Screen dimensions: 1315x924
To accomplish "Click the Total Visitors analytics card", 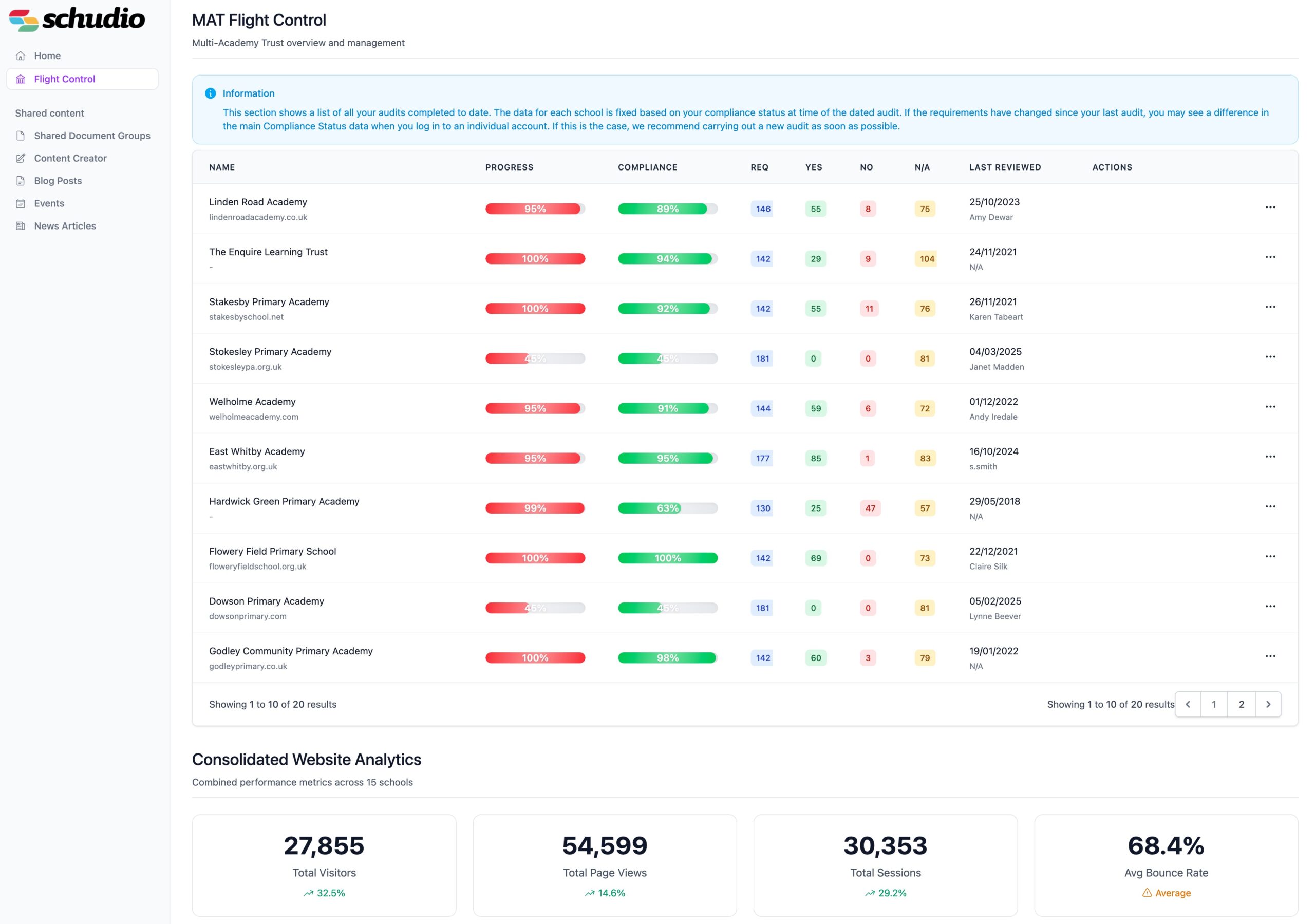I will (x=324, y=865).
